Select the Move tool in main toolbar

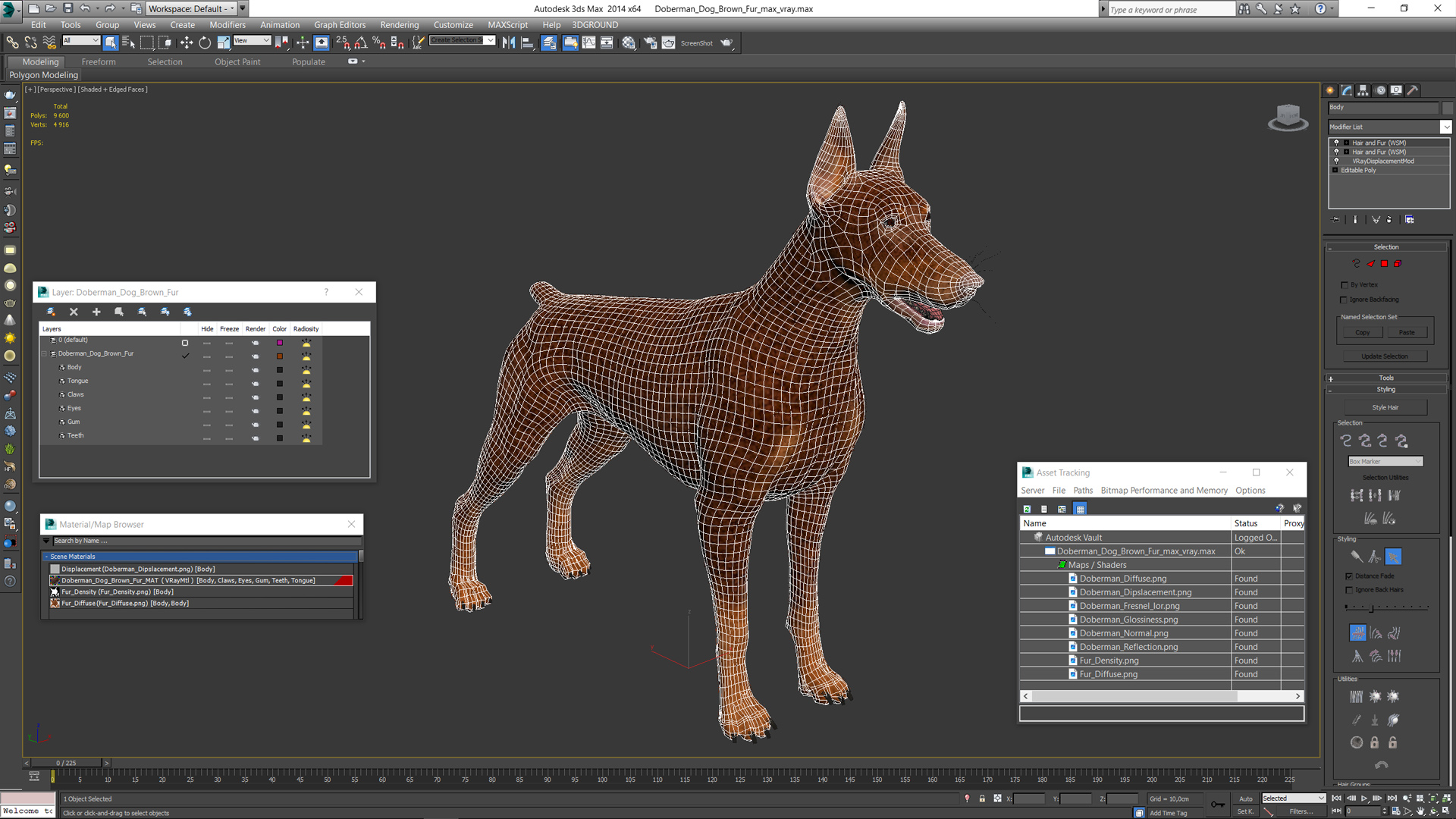186,43
